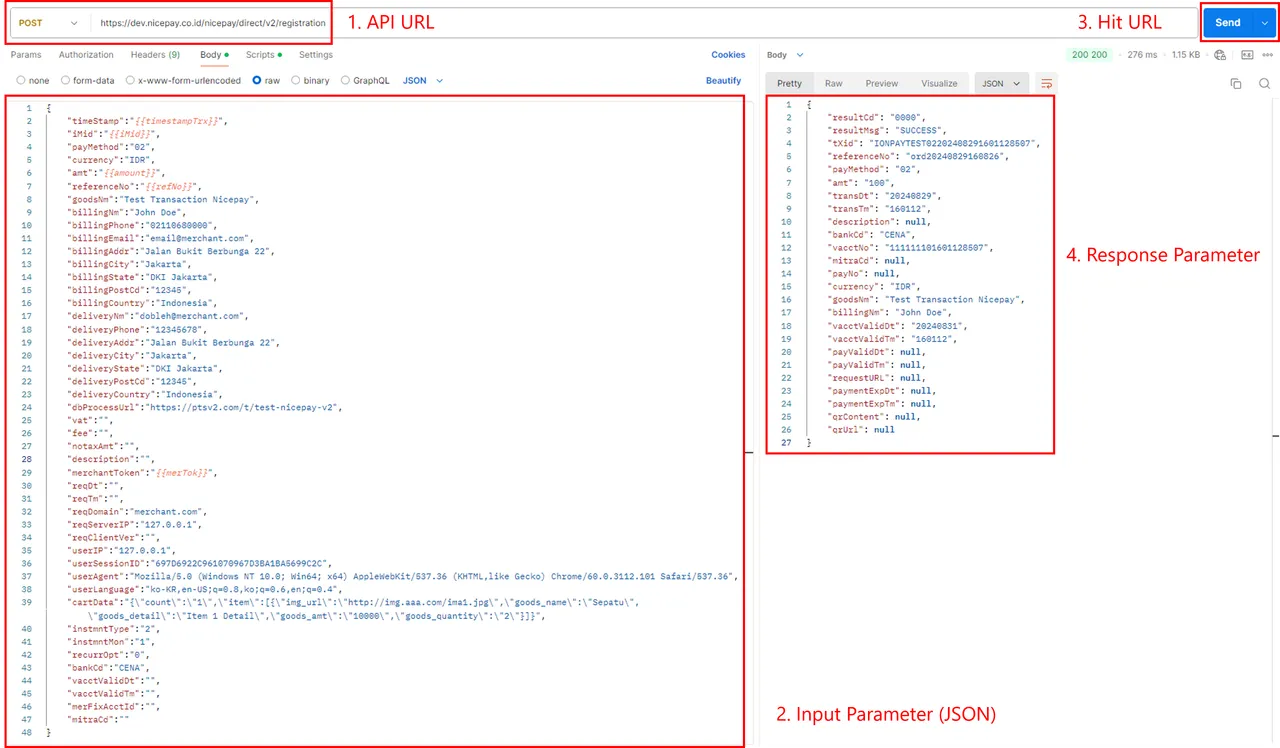Expand the Send button's split arrow
Image resolution: width=1280 pixels, height=748 pixels.
[1263, 22]
